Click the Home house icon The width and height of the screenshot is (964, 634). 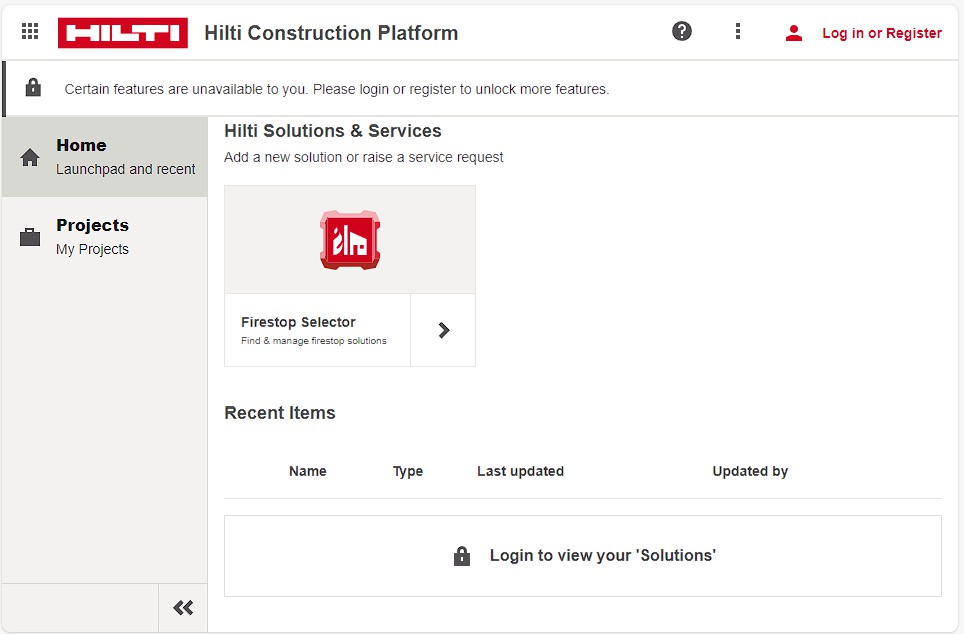pos(30,157)
